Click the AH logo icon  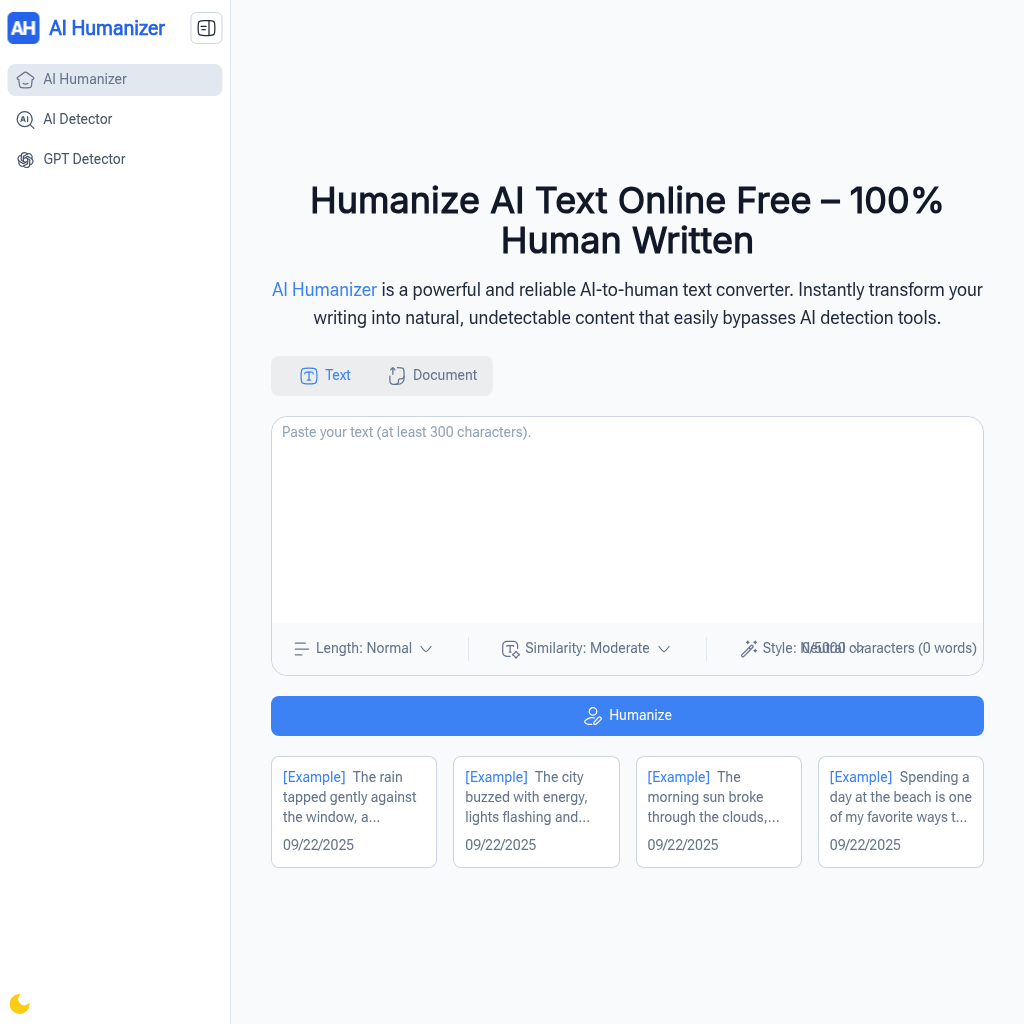point(23,28)
